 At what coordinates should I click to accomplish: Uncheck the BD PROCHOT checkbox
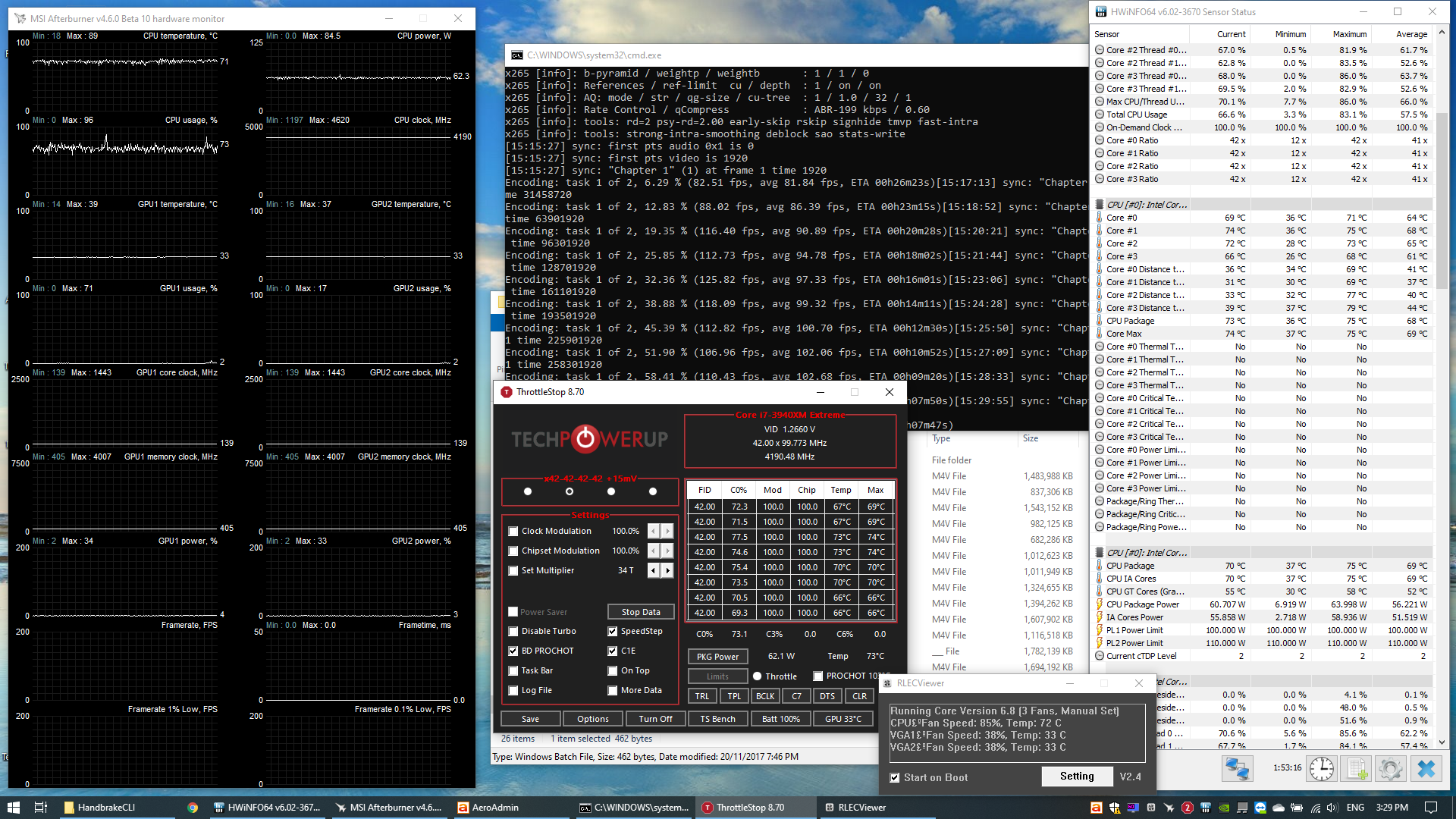513,651
